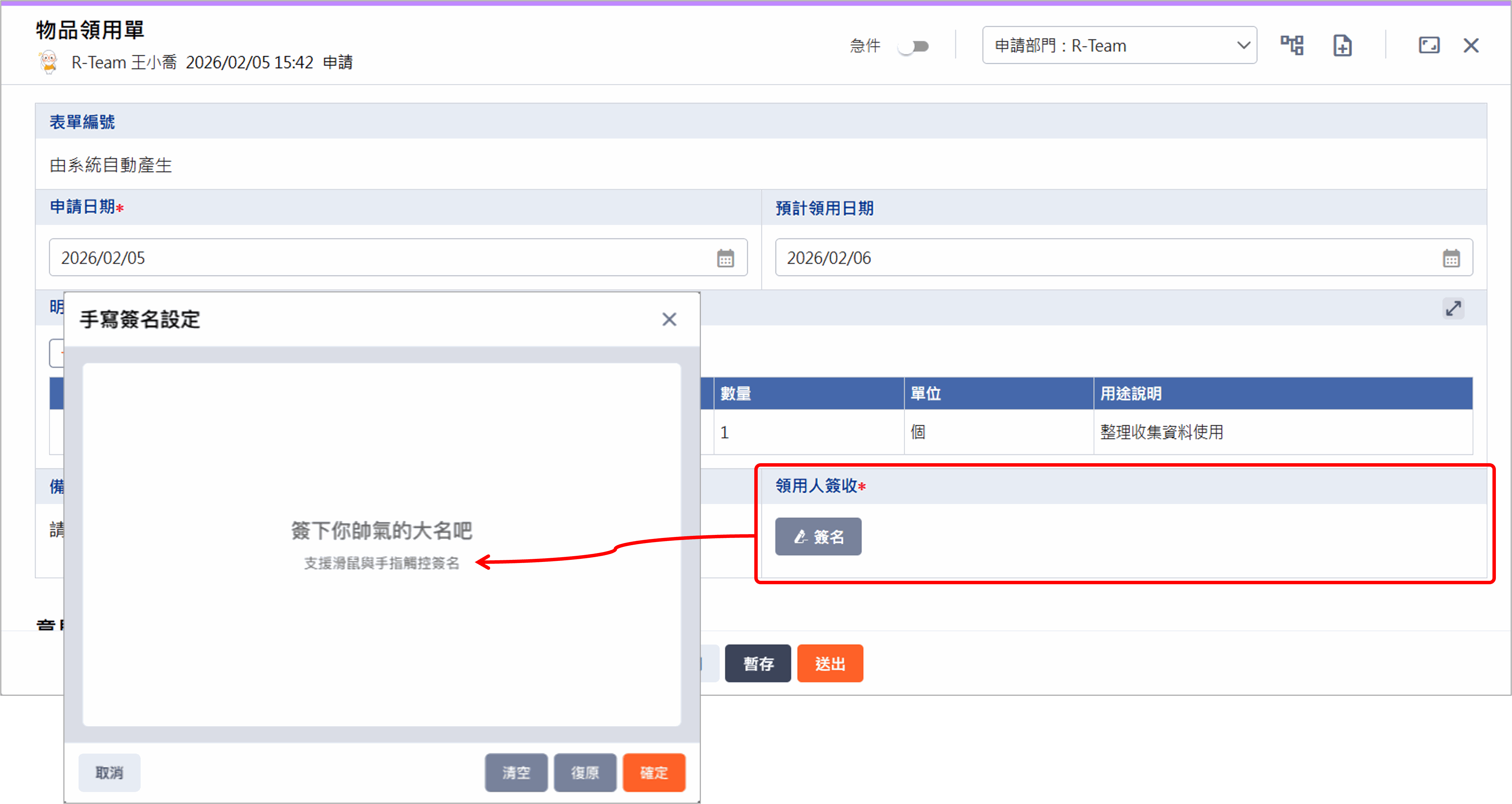Expand the detail table with arrow icon

1453,308
